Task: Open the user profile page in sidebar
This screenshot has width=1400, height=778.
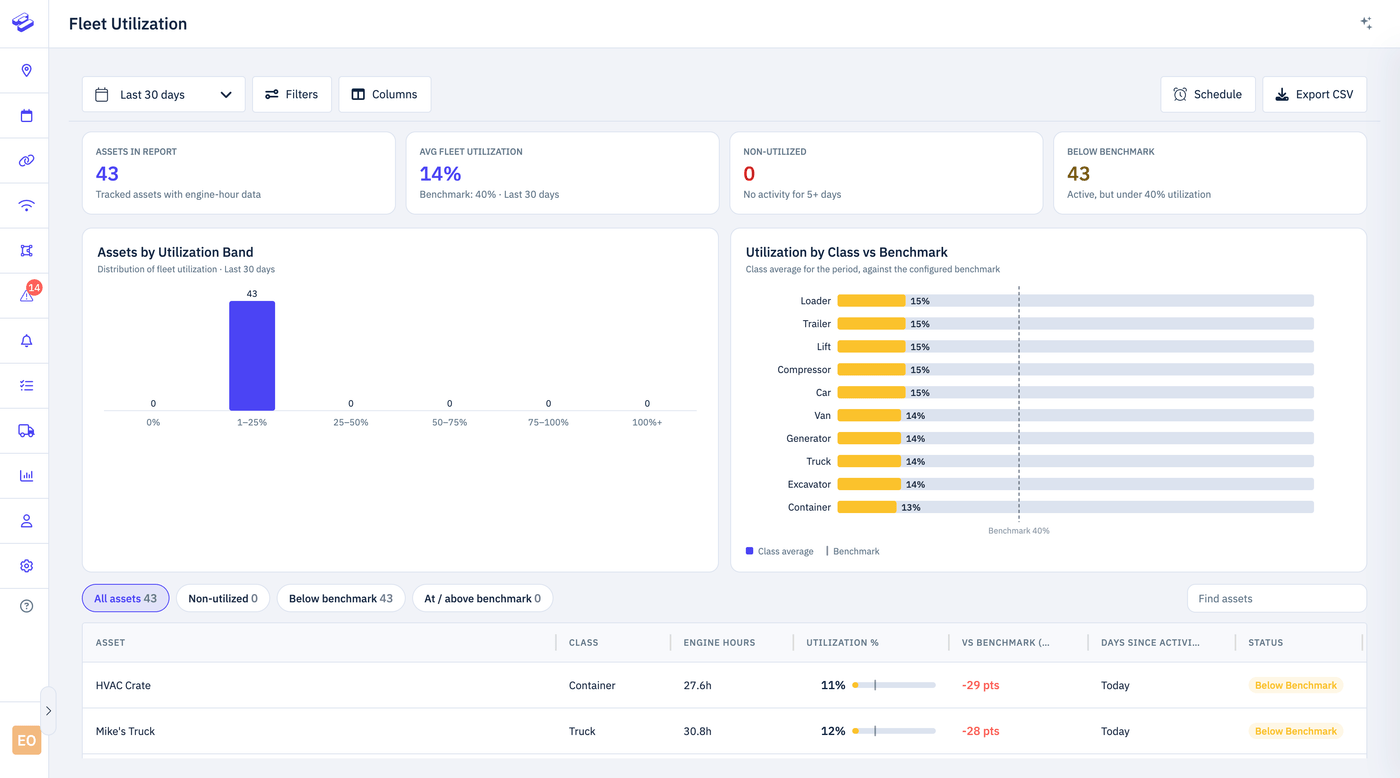Action: coord(27,521)
